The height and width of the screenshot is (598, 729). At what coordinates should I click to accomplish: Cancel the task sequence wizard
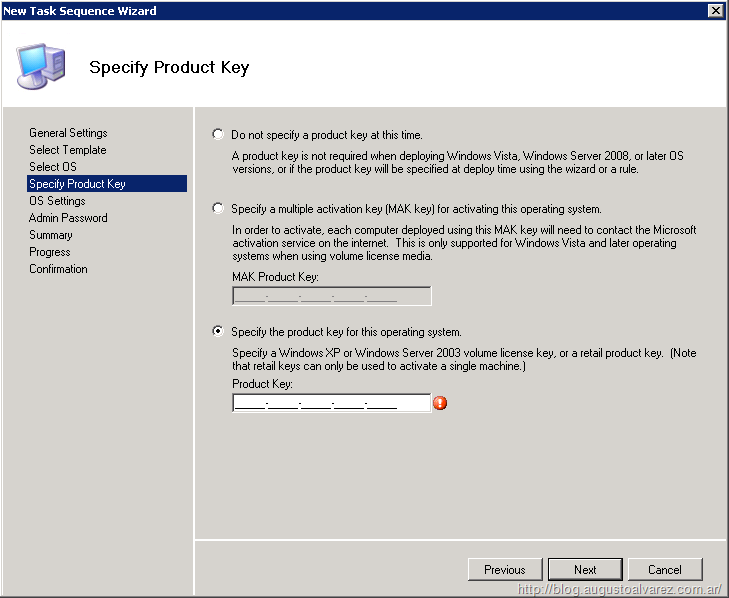pos(665,569)
